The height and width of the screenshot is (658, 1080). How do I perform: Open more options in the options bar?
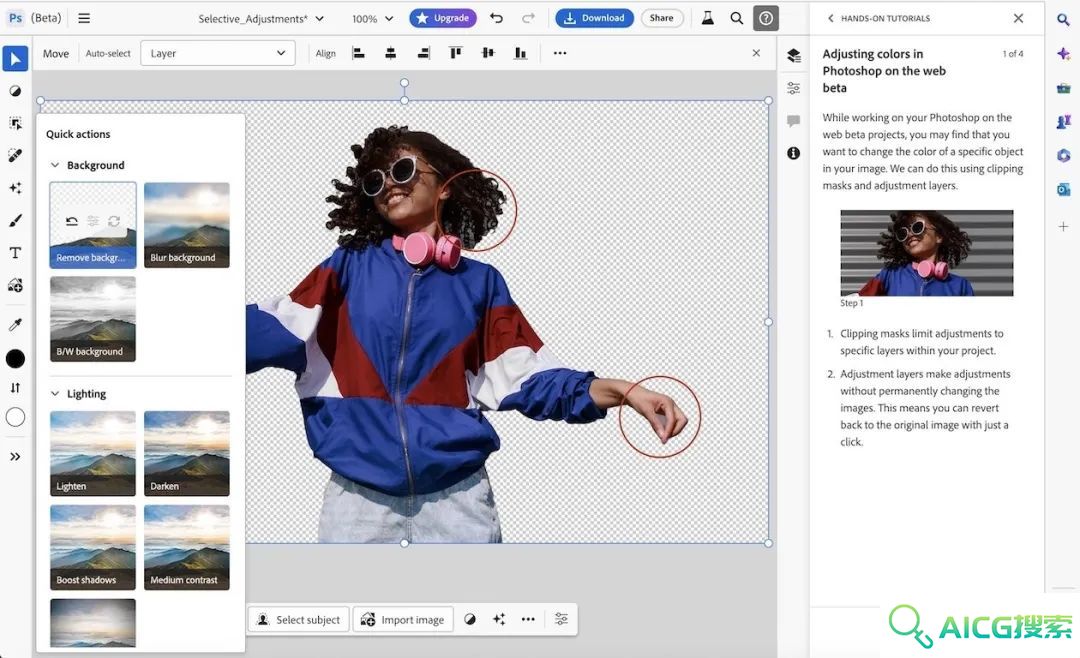click(x=560, y=53)
